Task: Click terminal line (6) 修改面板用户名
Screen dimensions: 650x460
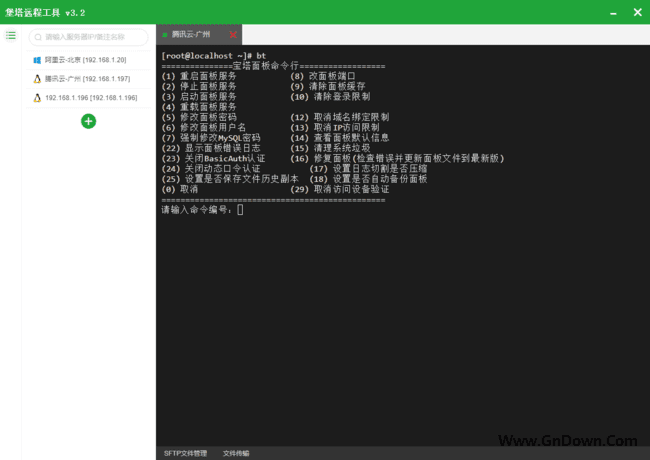Action: (x=204, y=128)
